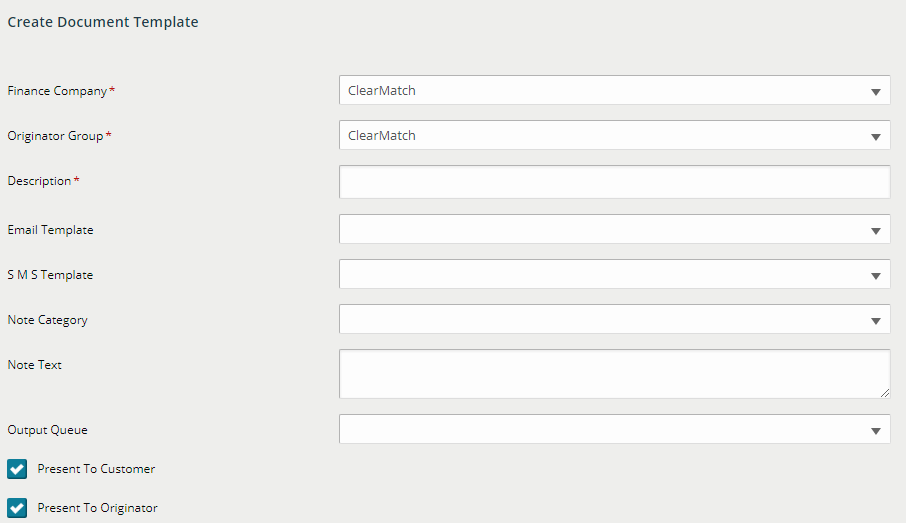
Task: Uncheck Present To Customer checkbox
Action: [x=17, y=469]
